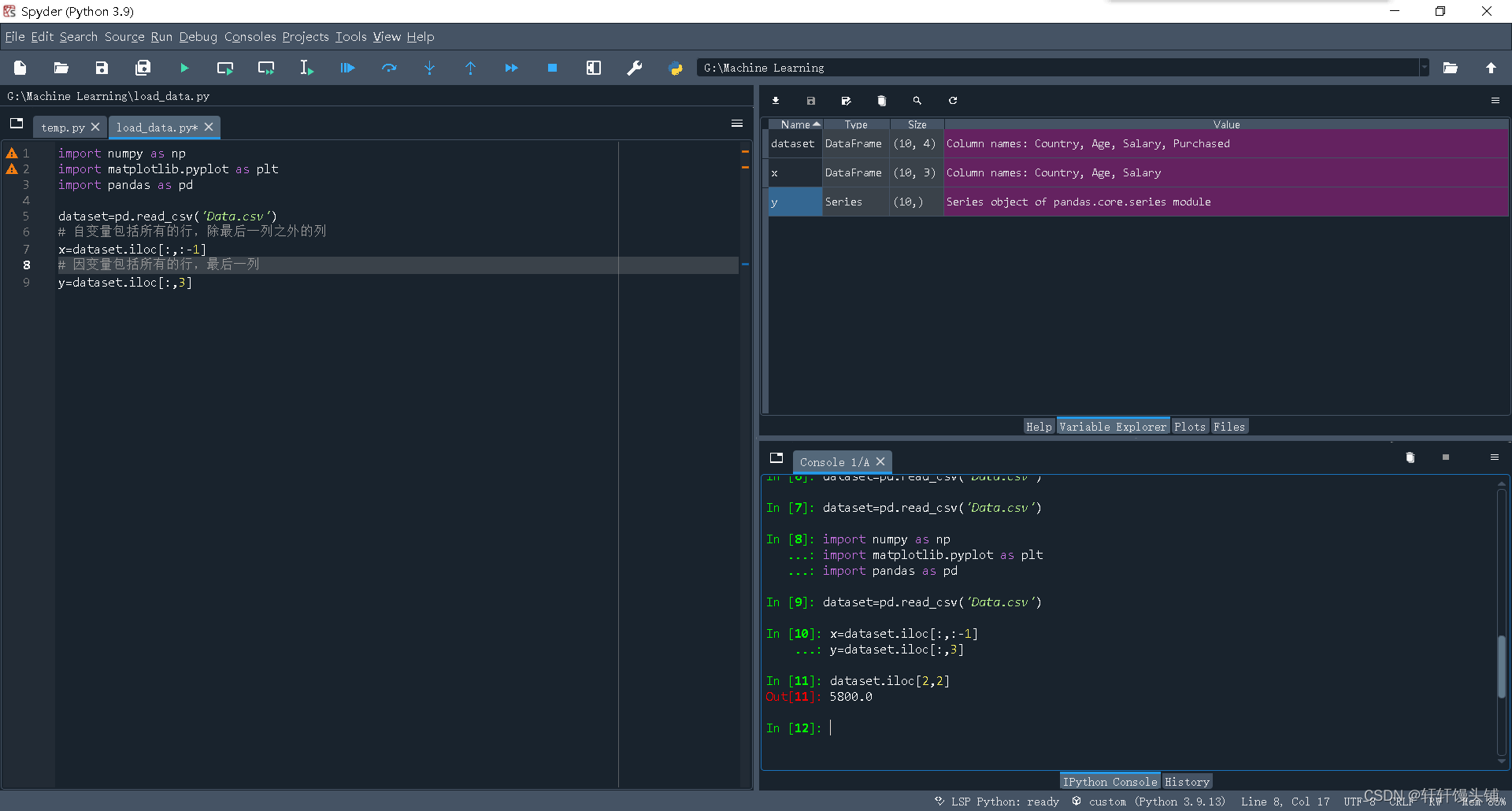Viewport: 1512px width, 811px height.
Task: Browse working directory folder icon
Action: point(1451,69)
